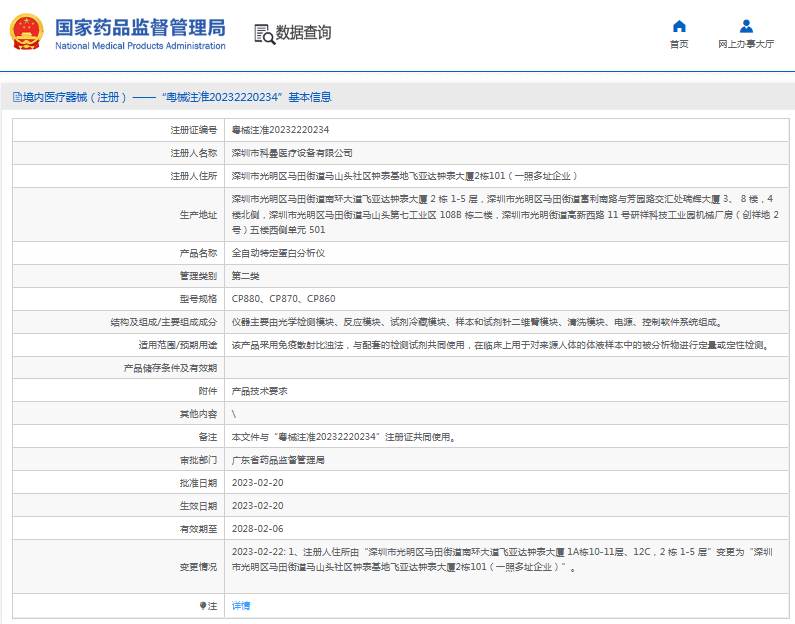Click the 注册人住所 address value
Screen dimensions: 795x624
click(405, 176)
